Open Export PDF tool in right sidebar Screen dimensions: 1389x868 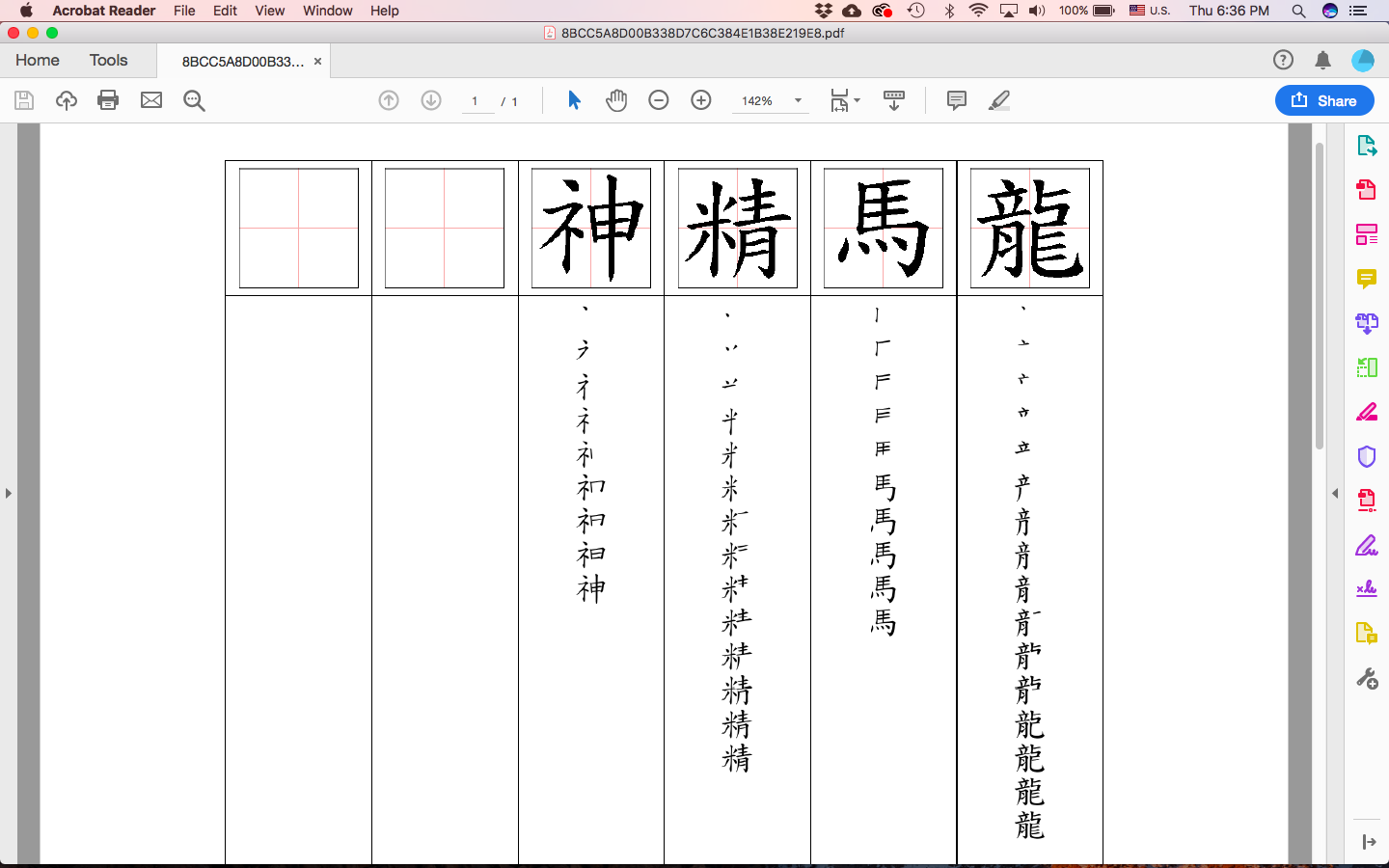(x=1366, y=146)
